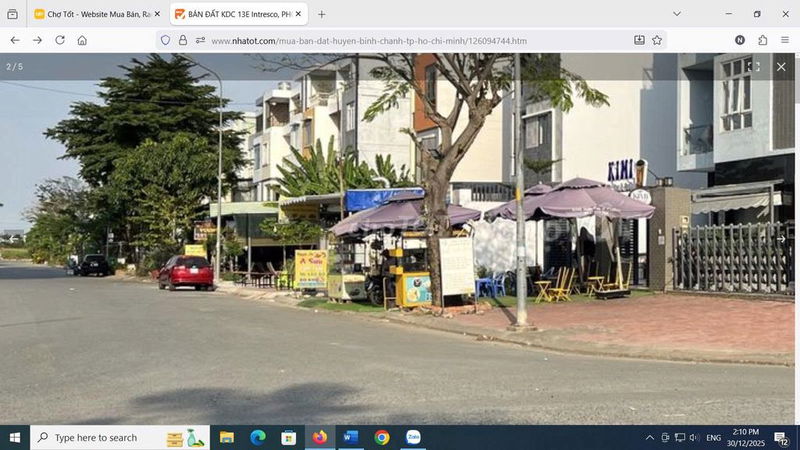Screen dimensions: 800x450
Task: Open the volume control in system tray
Action: point(695,438)
